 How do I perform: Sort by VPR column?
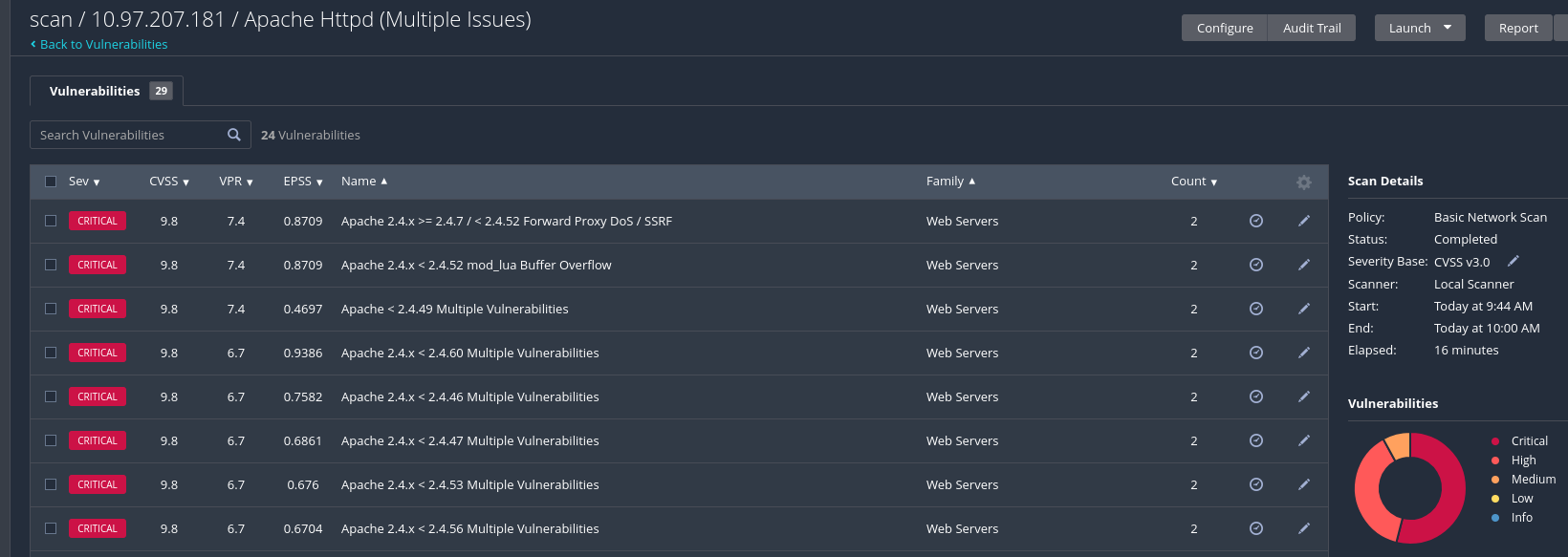pyautogui.click(x=236, y=182)
